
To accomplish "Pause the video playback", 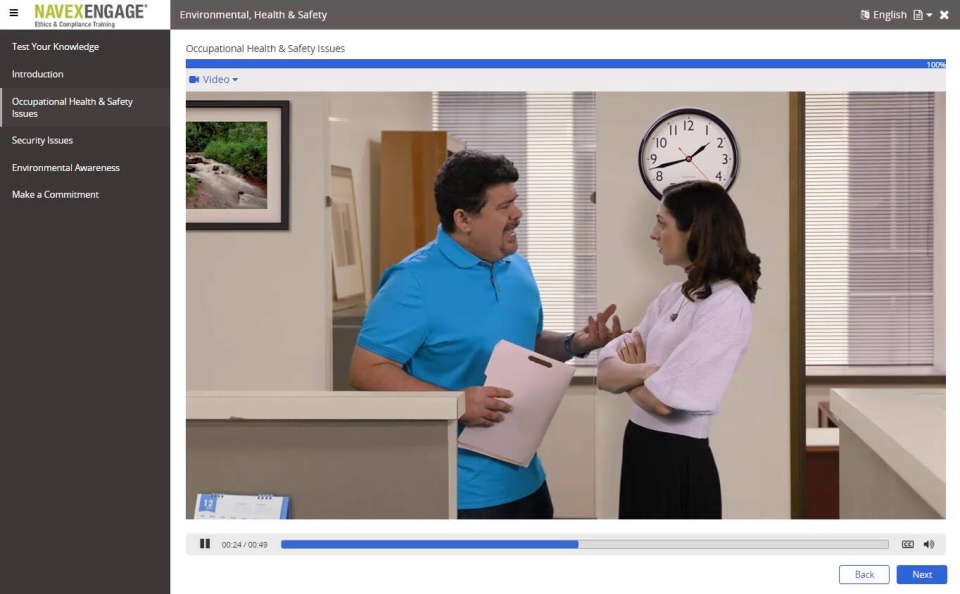I will (x=205, y=544).
